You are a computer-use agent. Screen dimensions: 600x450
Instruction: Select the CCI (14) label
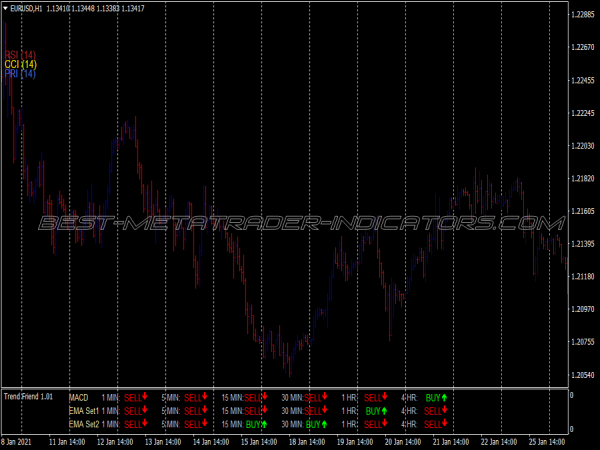coord(21,64)
